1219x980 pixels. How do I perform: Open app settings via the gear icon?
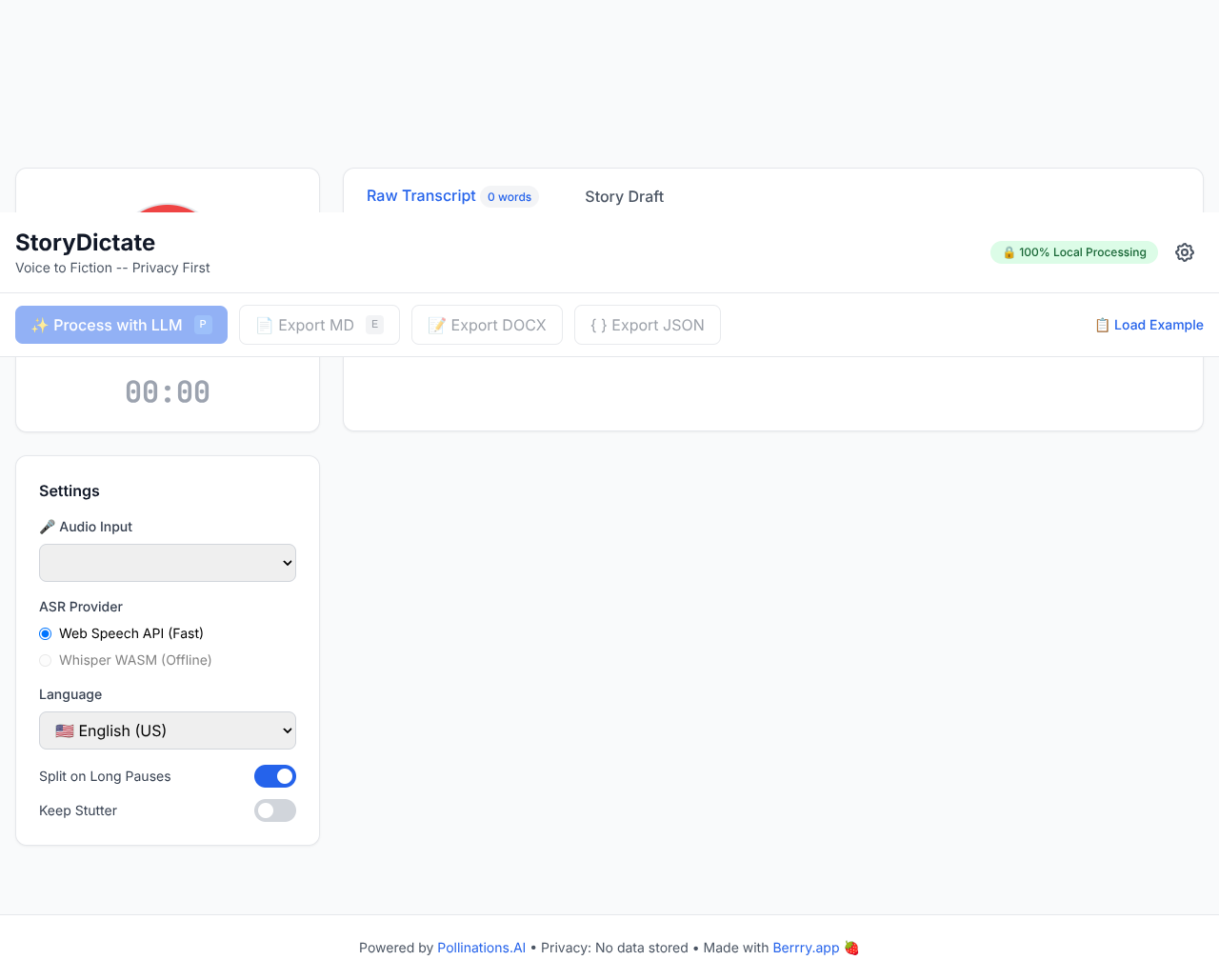click(1184, 251)
